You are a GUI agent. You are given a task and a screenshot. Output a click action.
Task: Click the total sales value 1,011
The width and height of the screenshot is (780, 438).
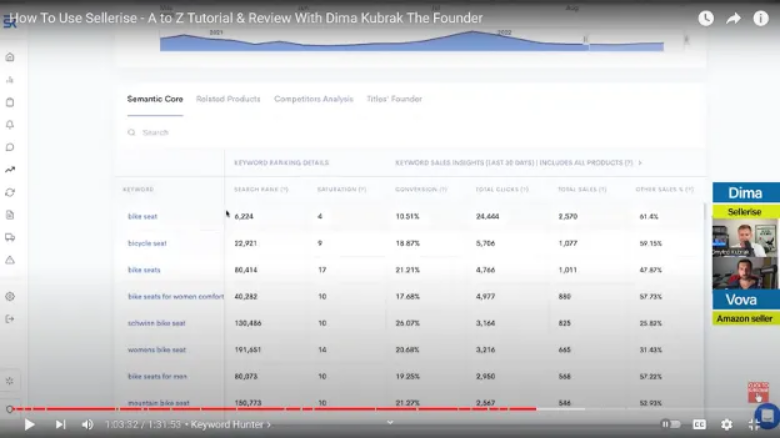coord(568,270)
